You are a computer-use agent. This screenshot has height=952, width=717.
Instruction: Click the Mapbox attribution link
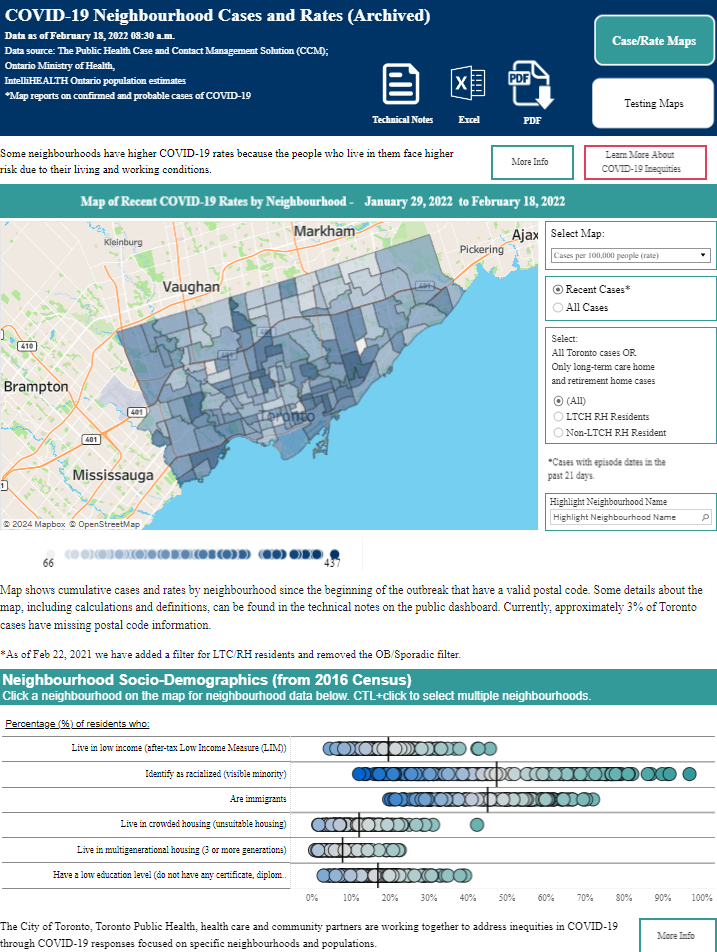point(34,524)
